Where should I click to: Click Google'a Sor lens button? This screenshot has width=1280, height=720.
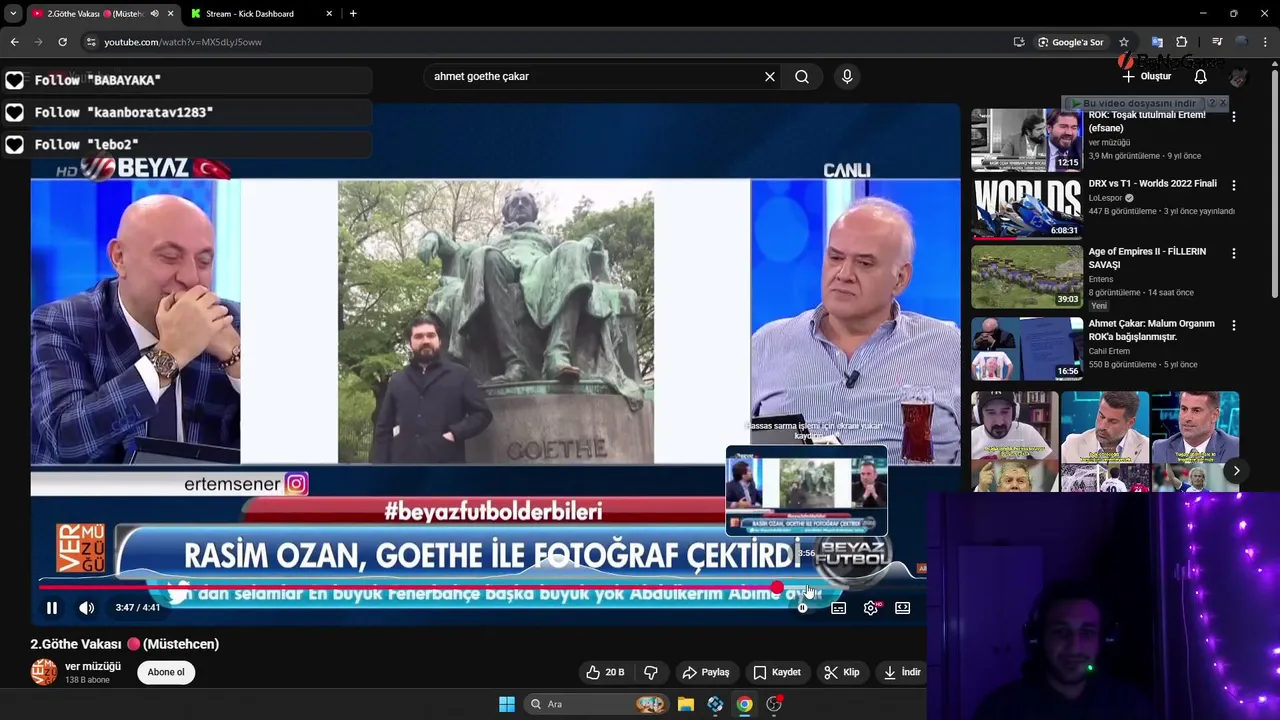[x=1071, y=42]
